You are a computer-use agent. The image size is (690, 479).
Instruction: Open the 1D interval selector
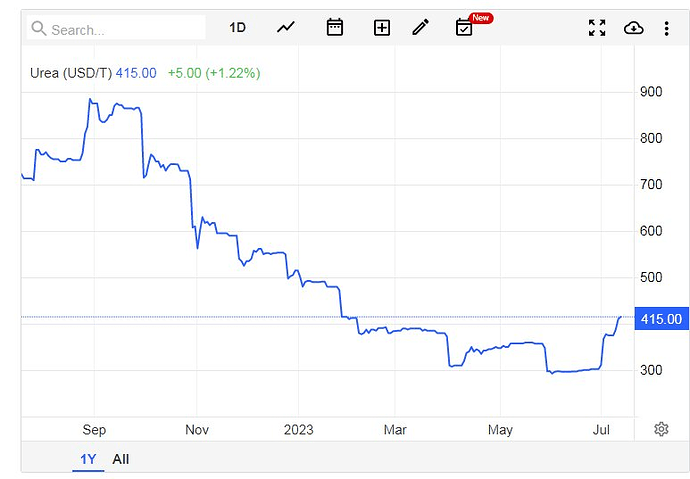pyautogui.click(x=237, y=28)
